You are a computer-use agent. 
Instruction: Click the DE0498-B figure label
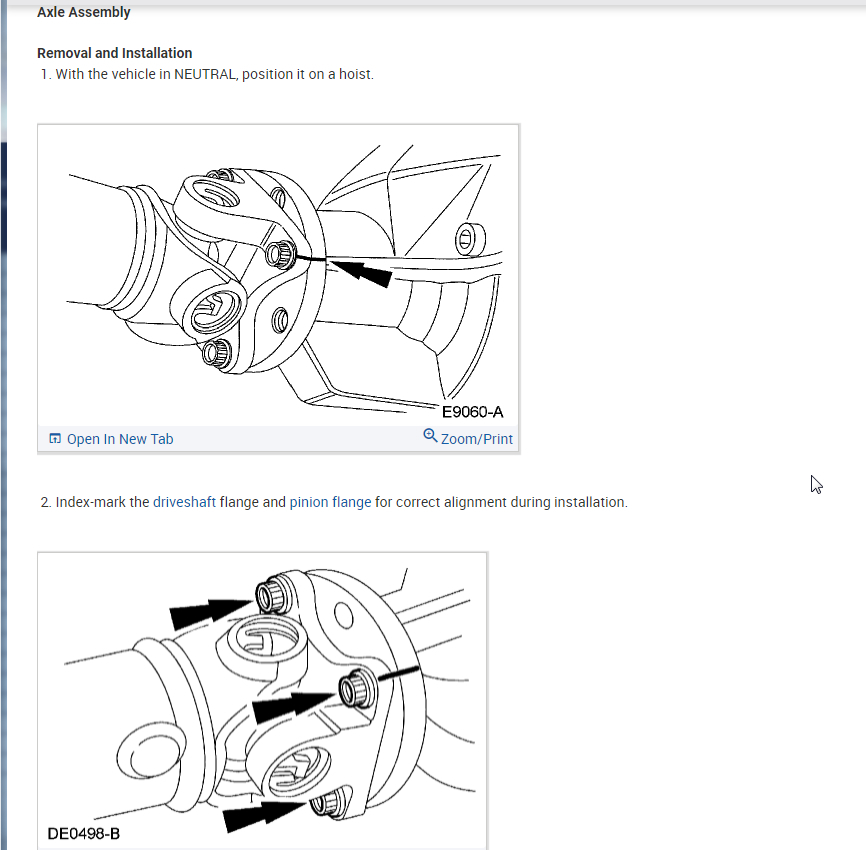[x=83, y=833]
